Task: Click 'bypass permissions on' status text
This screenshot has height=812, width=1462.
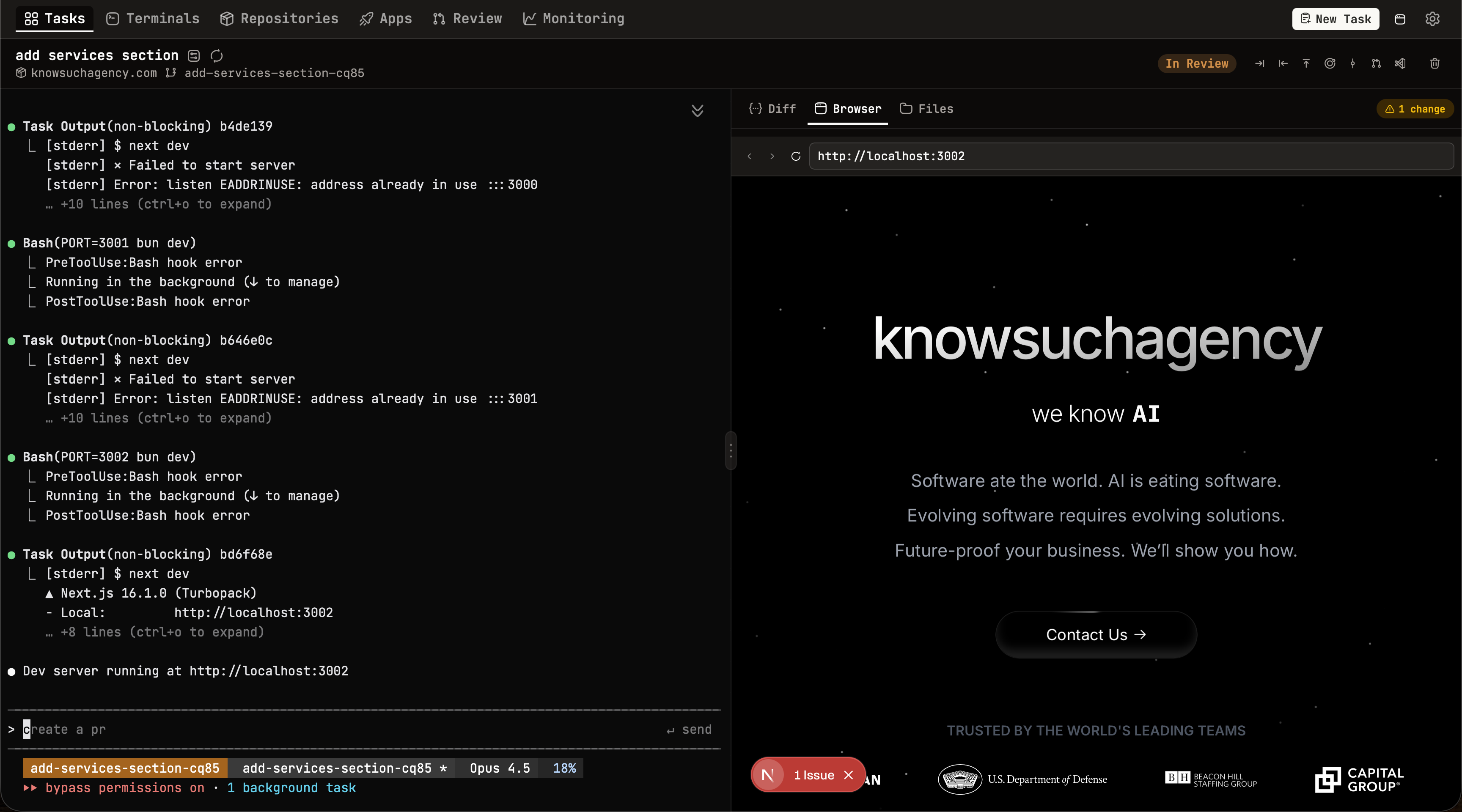Action: coord(124,787)
